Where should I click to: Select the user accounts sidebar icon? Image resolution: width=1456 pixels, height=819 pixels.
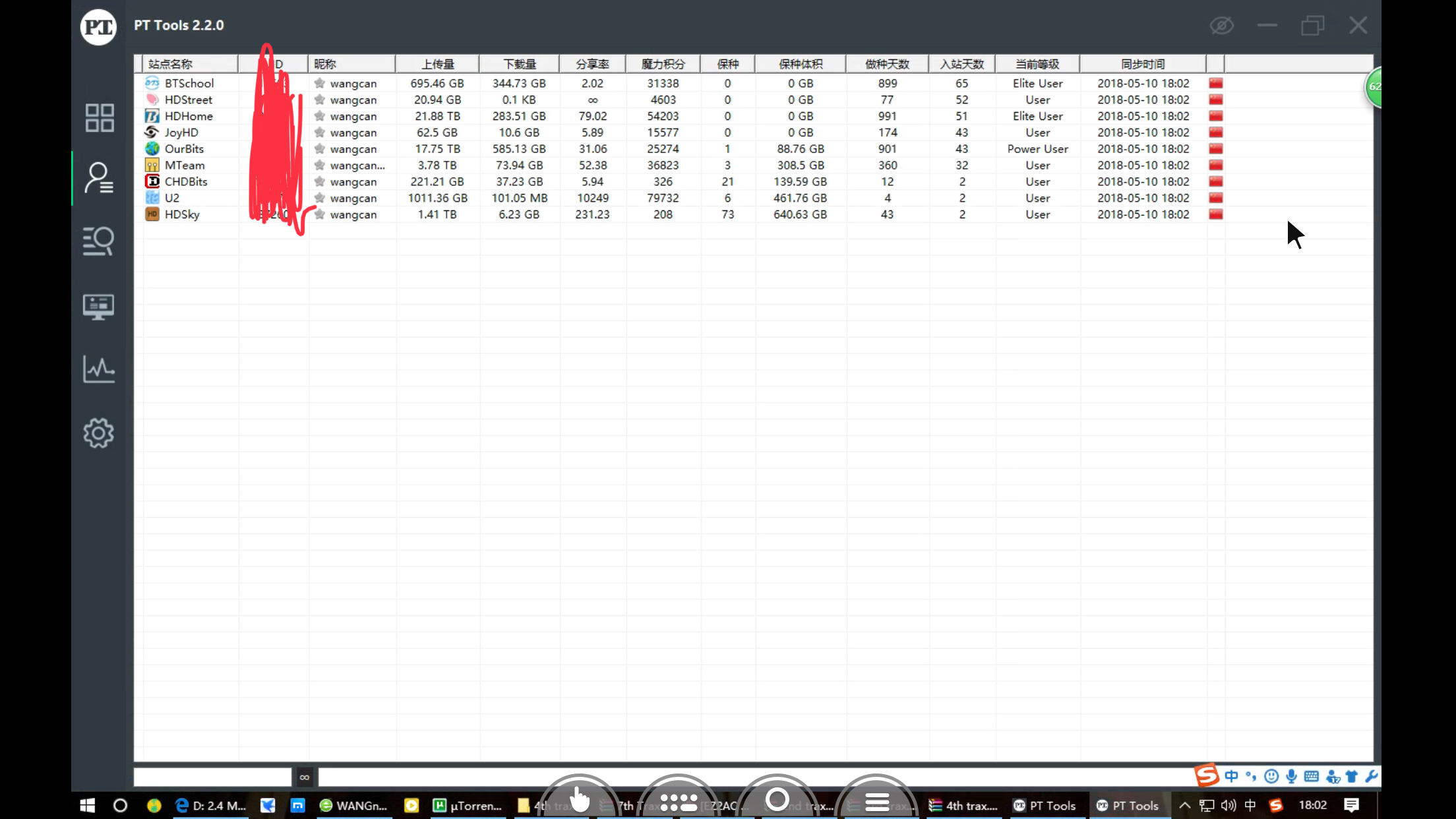click(x=99, y=178)
